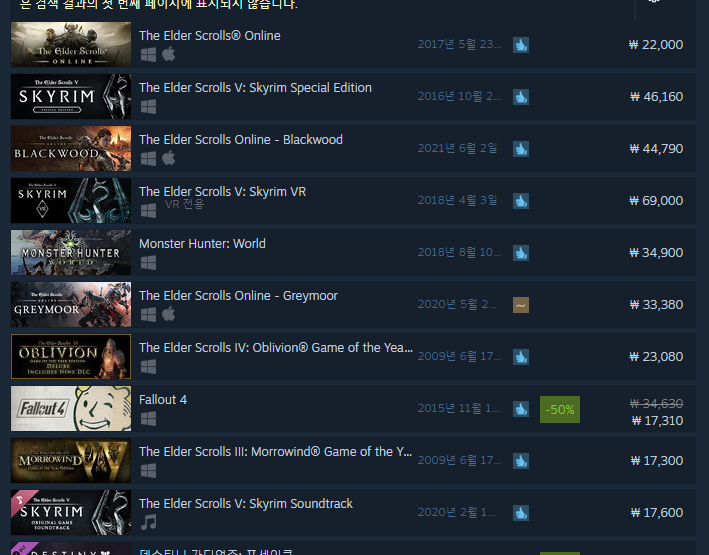709x555 pixels.
Task: Open the Fallout 4 title link
Action: [163, 400]
